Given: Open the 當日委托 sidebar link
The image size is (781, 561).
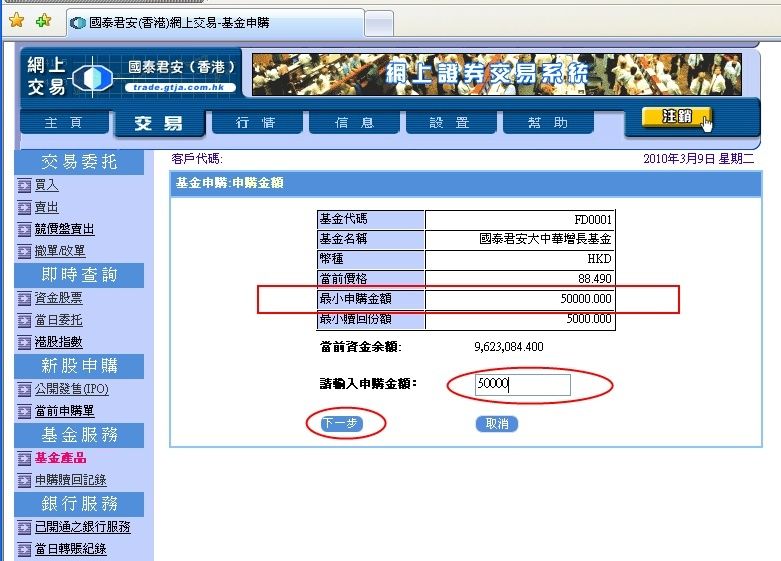Looking at the screenshot, I should 58,320.
